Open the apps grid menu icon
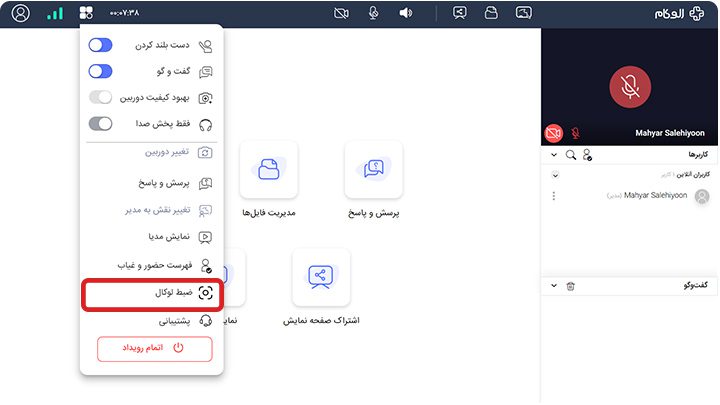The height and width of the screenshot is (405, 720). [x=86, y=13]
